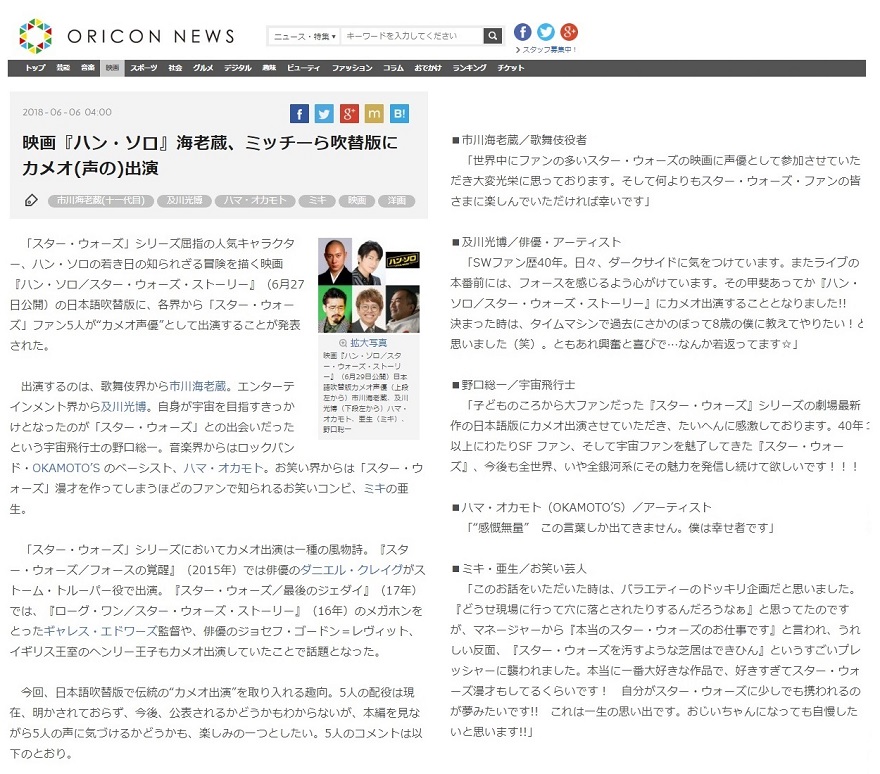This screenshot has width=880, height=774.
Task: Open Oricon's Google+ page from the header
Action: (569, 32)
